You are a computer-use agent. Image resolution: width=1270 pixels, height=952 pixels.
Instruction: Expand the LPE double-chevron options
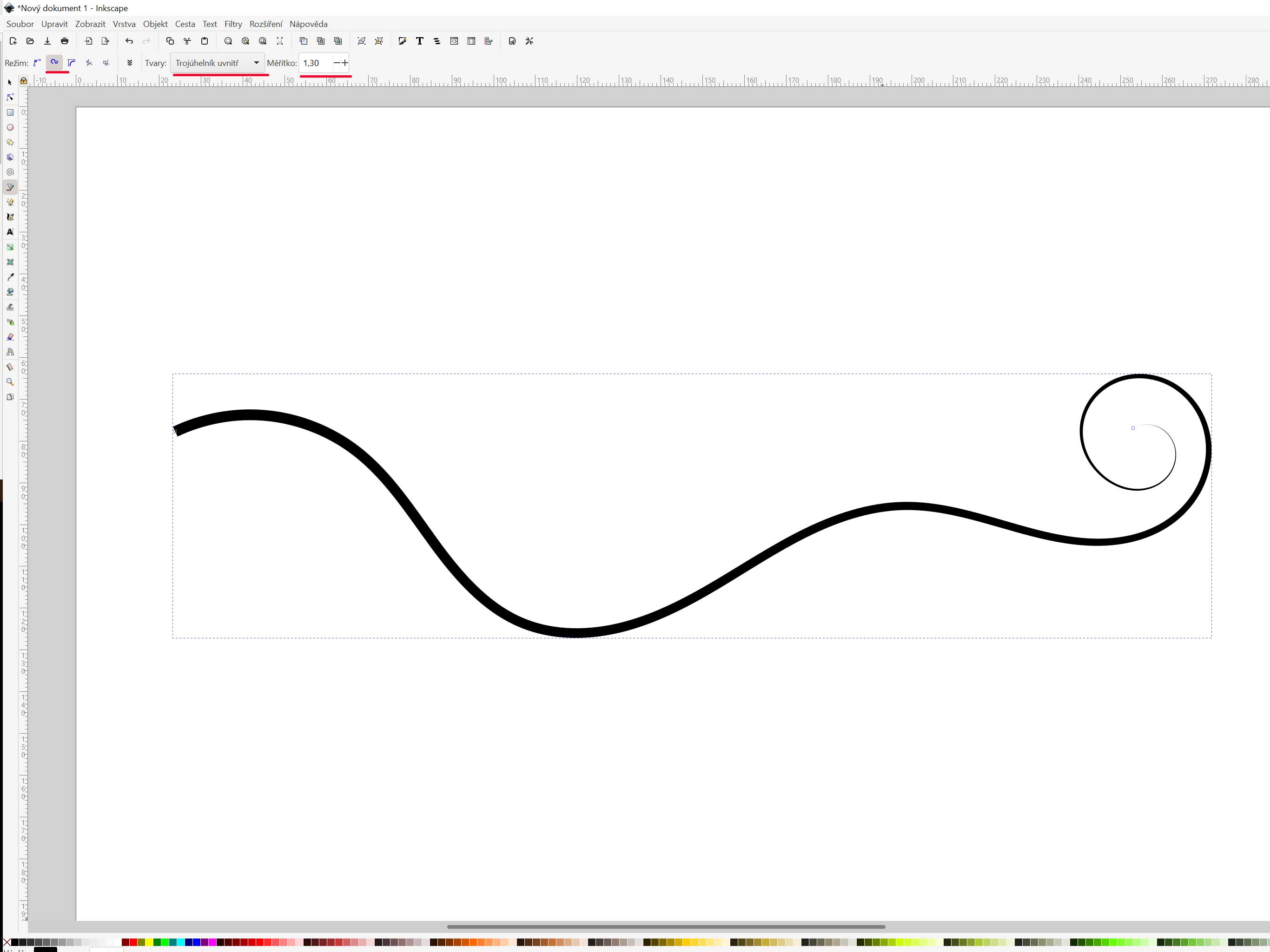[130, 63]
